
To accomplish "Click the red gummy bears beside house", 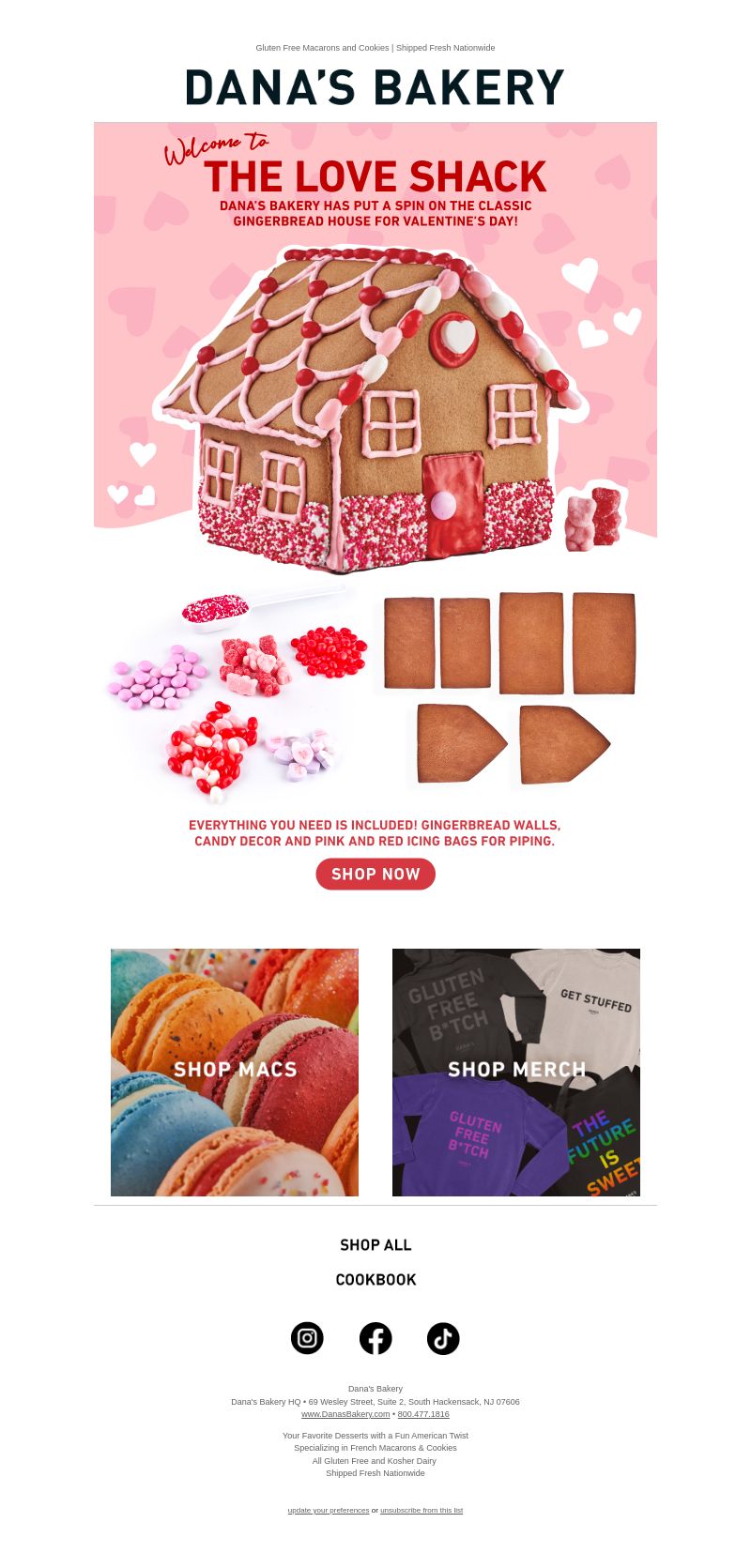I will [593, 518].
